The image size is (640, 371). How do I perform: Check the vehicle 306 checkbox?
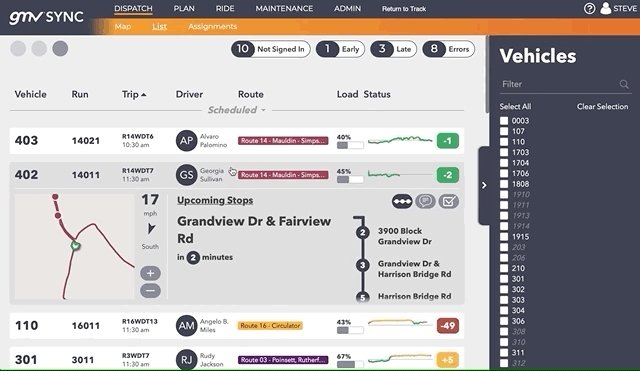504,321
